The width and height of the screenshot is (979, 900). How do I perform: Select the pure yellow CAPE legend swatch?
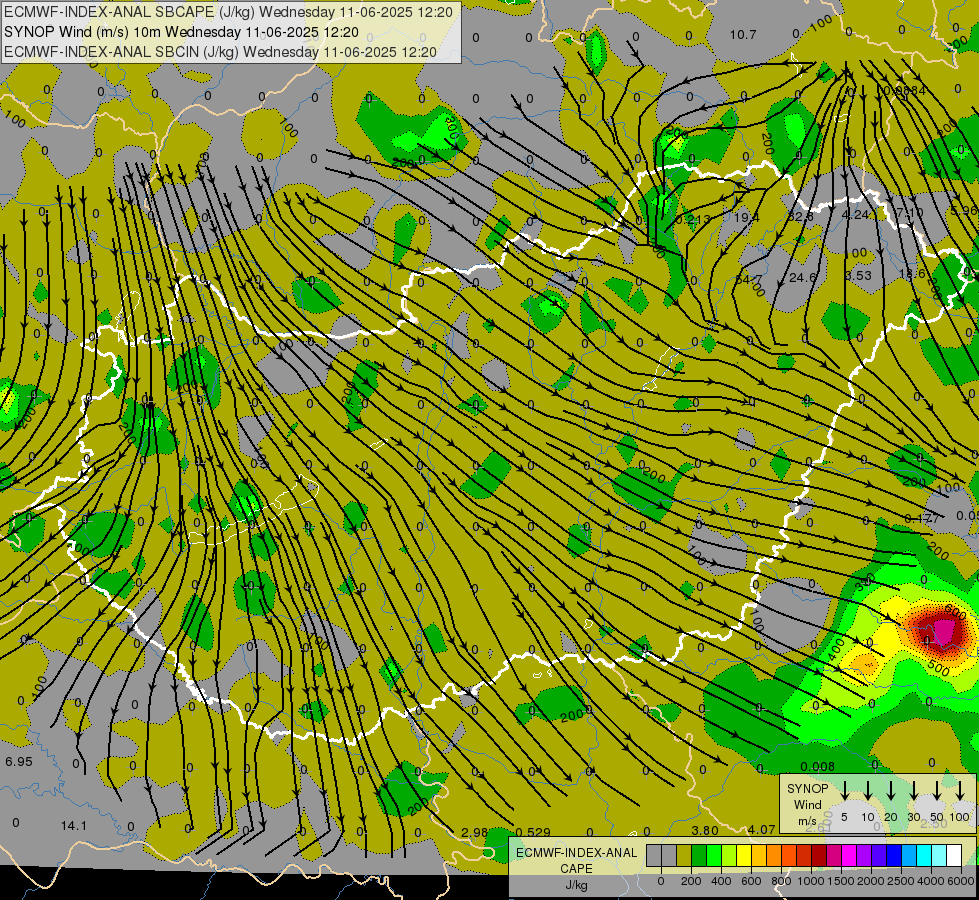coord(744,855)
